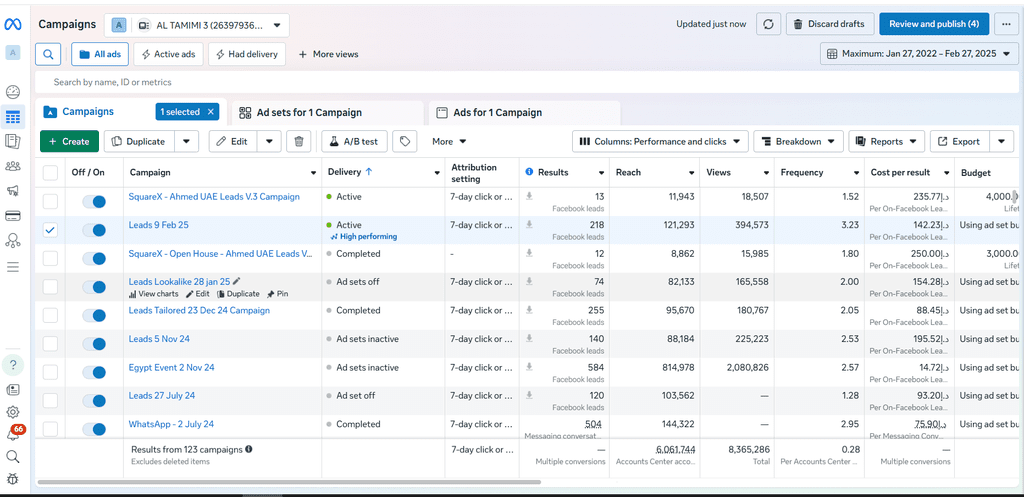The image size is (1024, 497).
Task: Open the AL TAMIMI 3 account dropdown
Action: click(197, 25)
